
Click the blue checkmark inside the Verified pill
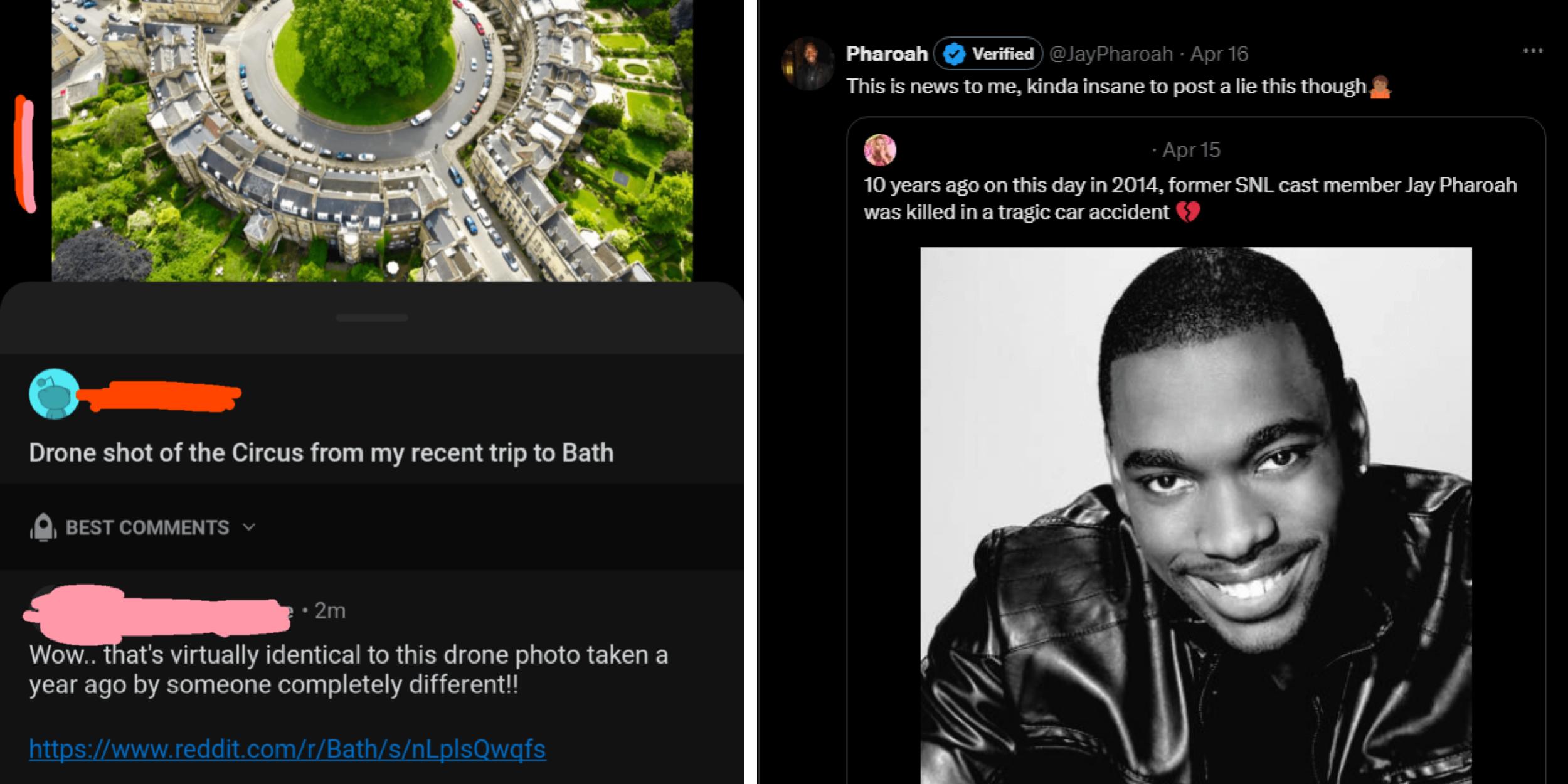pos(952,54)
